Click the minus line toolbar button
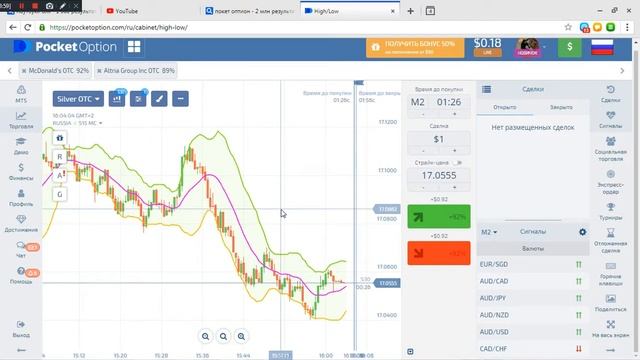Viewport: 640px width, 360px height. coord(180,99)
